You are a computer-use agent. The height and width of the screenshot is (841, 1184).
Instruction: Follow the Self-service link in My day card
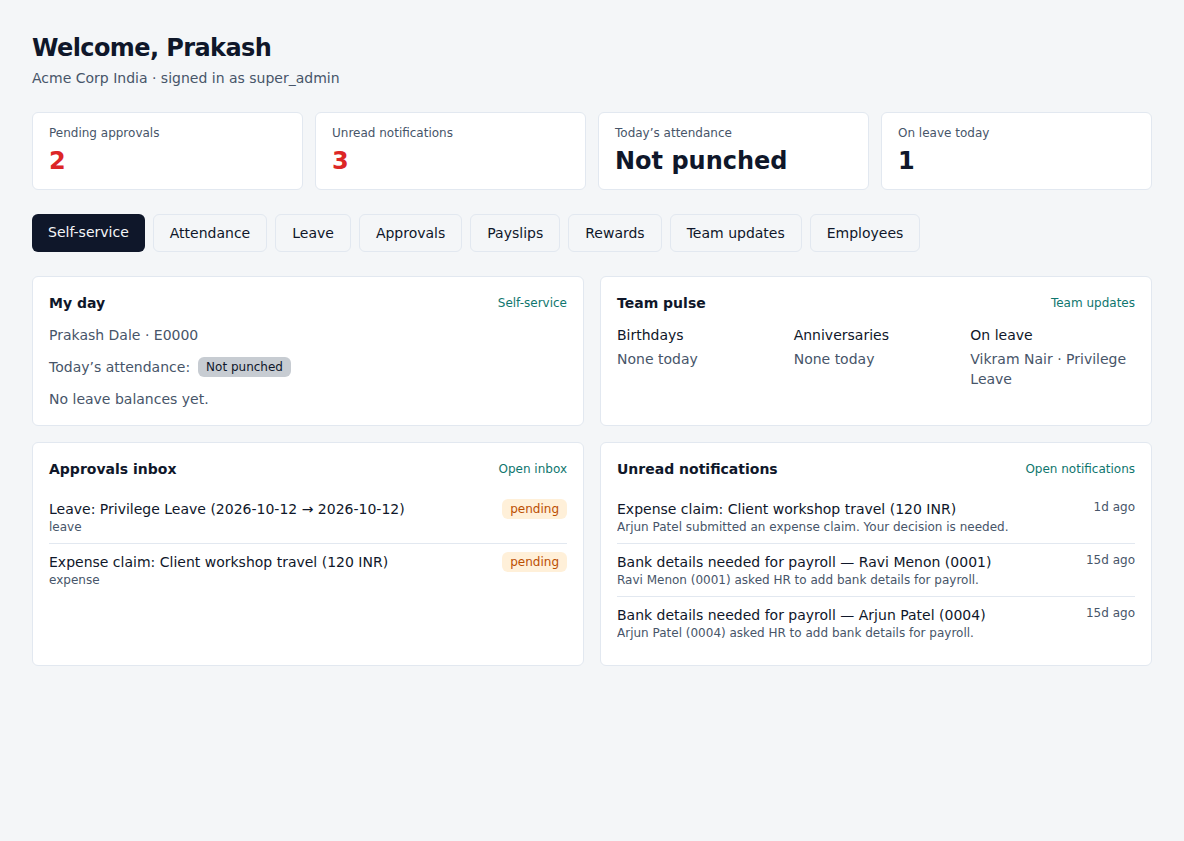pyautogui.click(x=532, y=303)
